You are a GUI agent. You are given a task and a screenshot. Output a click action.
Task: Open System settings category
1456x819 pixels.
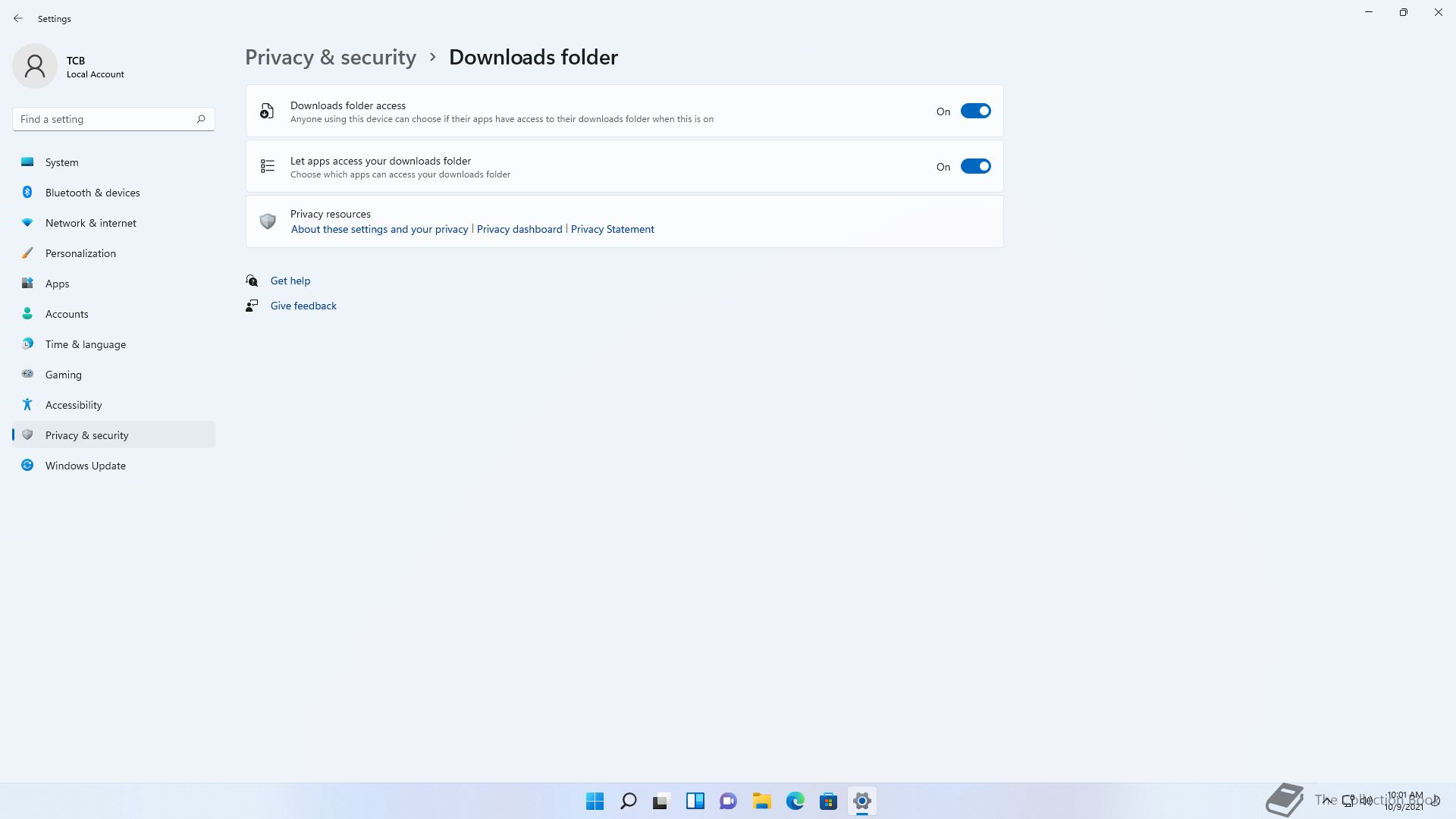point(61,162)
